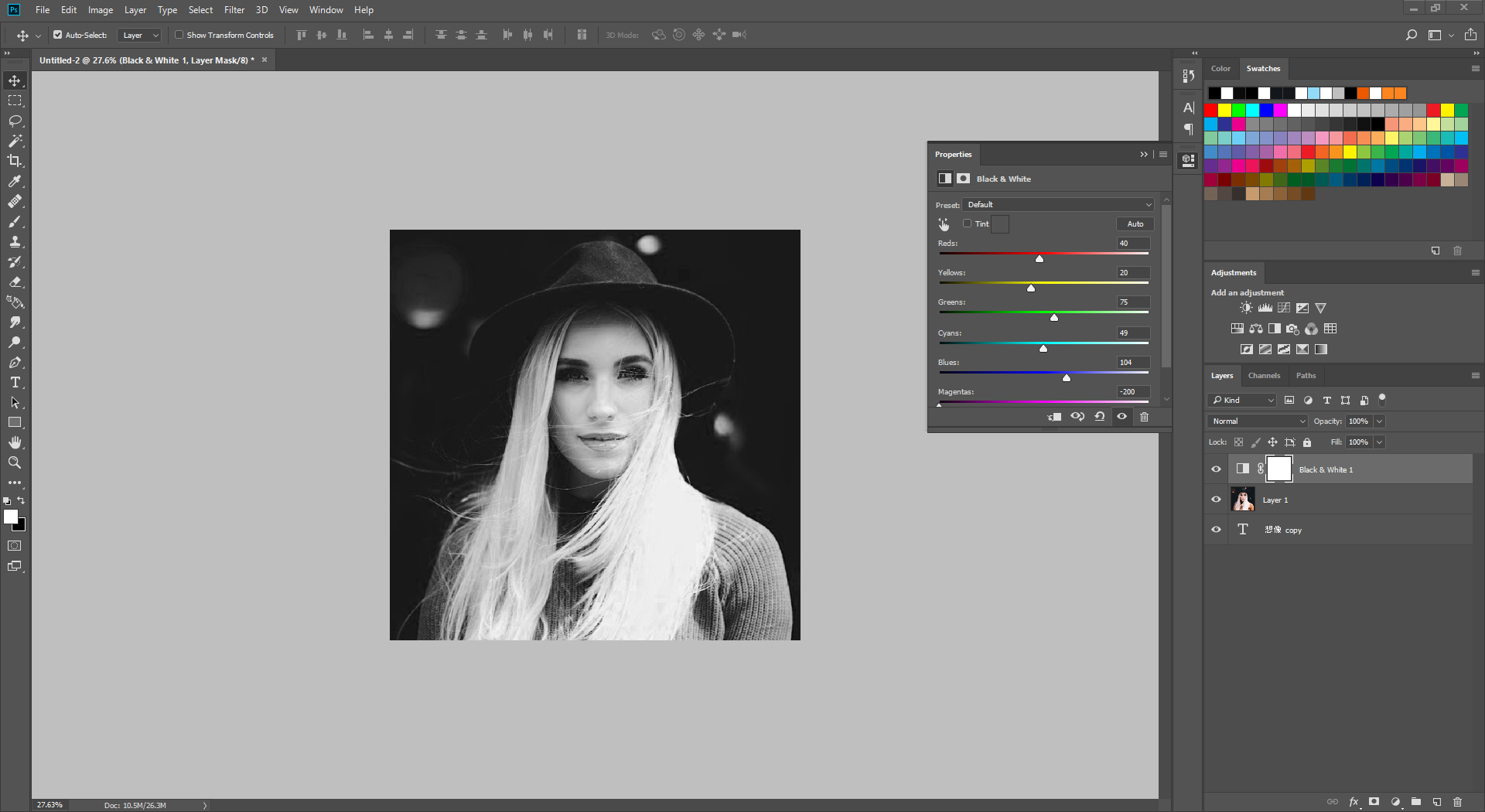This screenshot has width=1485, height=812.
Task: Select the Rectangle shape tool
Action: tap(15, 422)
